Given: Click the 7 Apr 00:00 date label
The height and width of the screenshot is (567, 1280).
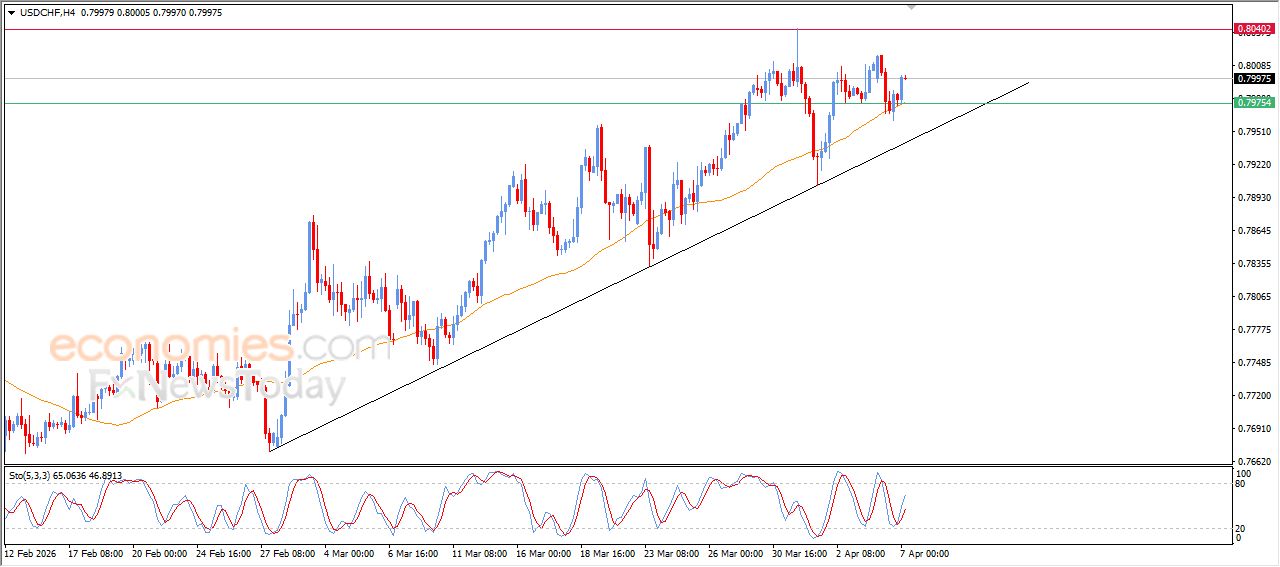Looking at the screenshot, I should click(x=925, y=552).
